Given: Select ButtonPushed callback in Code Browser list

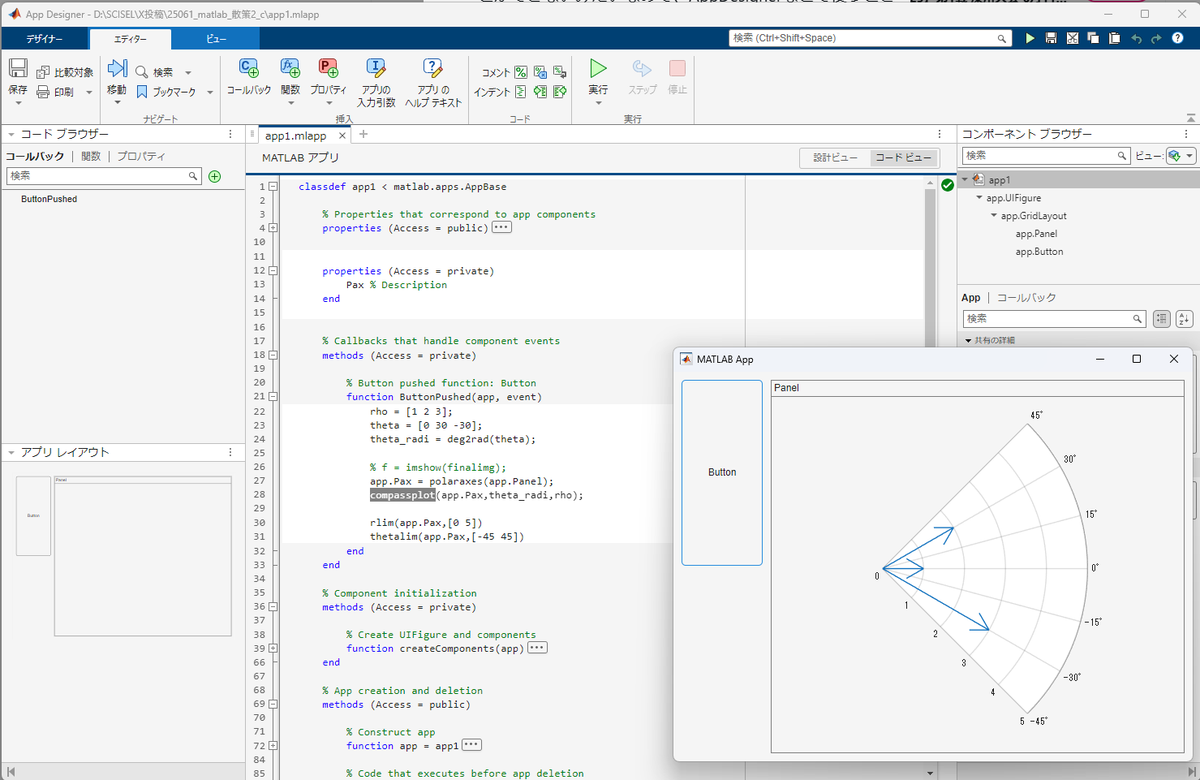Looking at the screenshot, I should (x=49, y=199).
